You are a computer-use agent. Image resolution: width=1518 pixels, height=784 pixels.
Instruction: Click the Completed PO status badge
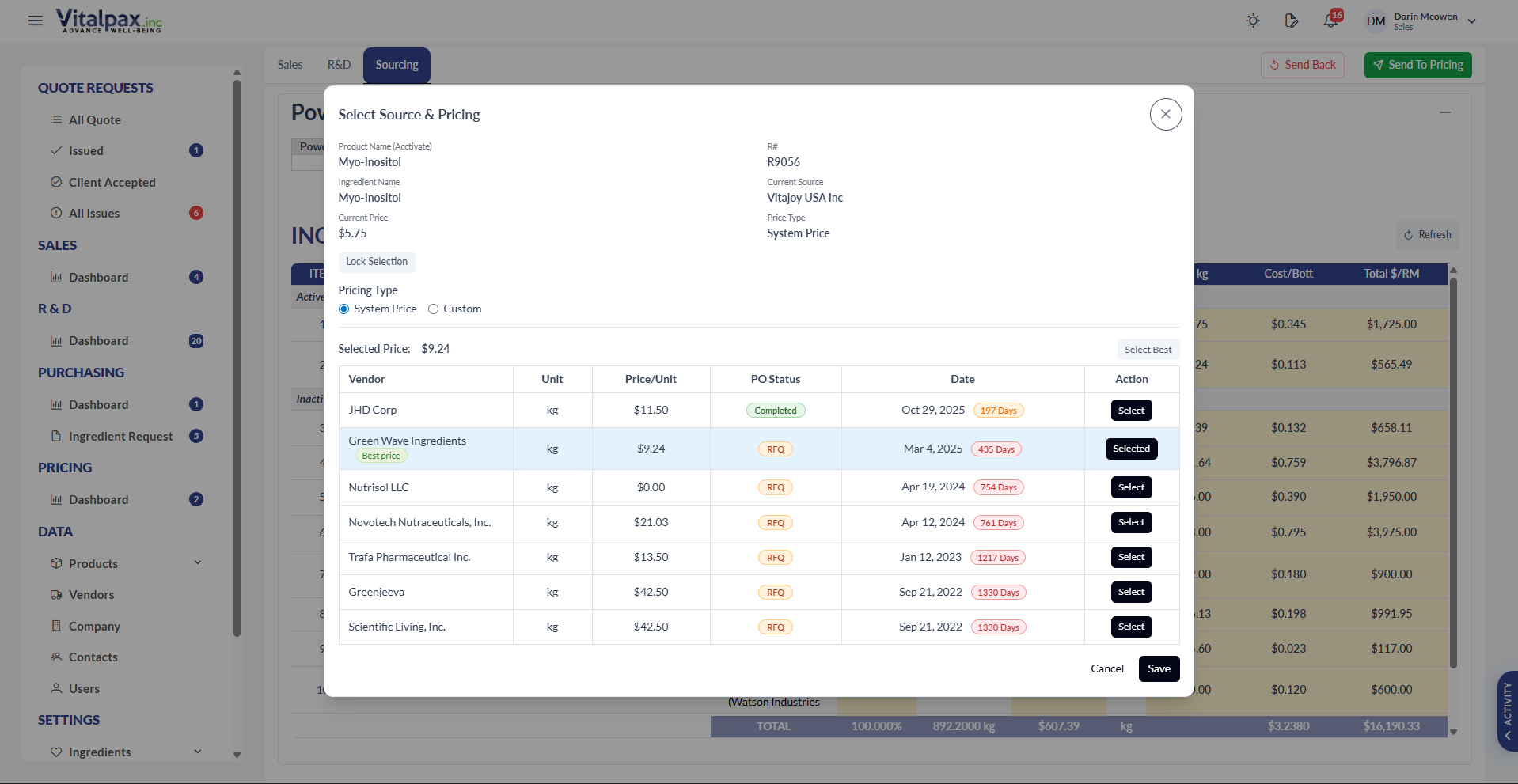775,411
